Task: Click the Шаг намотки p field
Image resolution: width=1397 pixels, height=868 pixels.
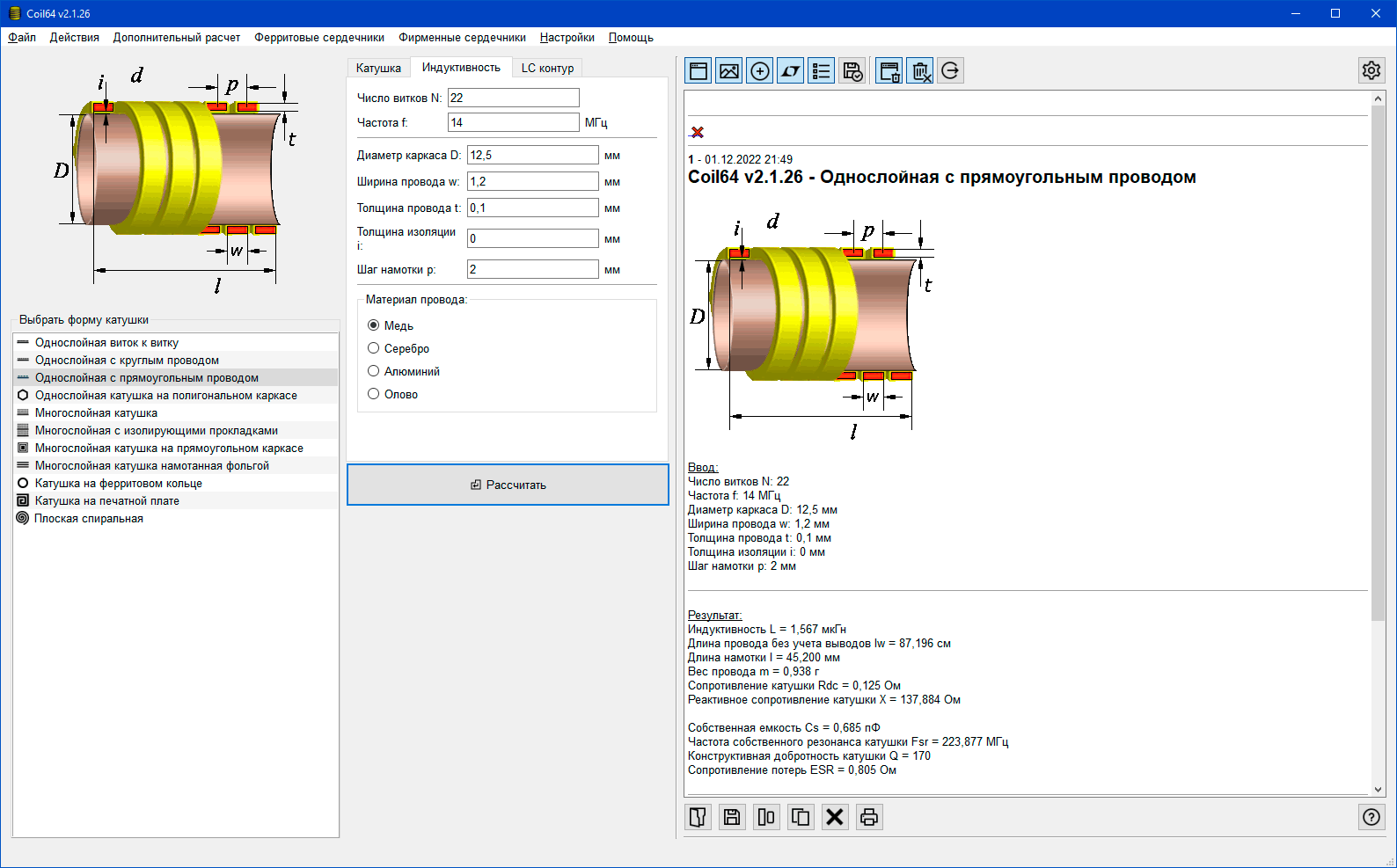Action: 533,269
